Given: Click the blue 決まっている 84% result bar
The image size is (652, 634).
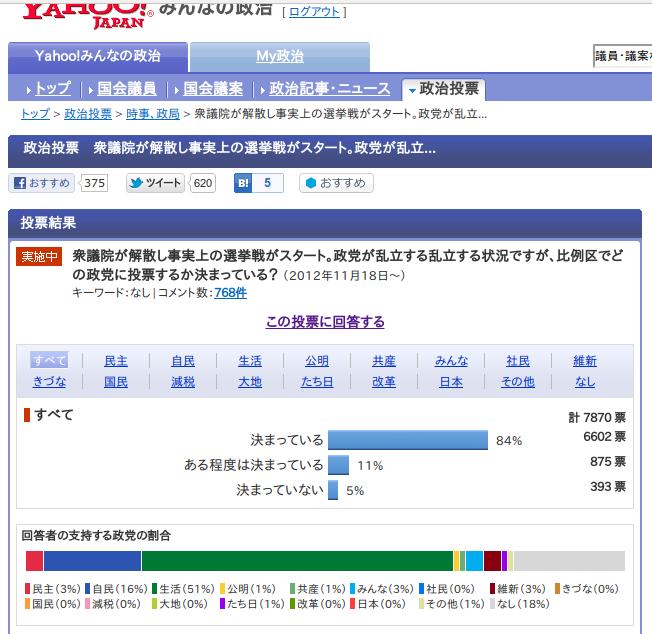Looking at the screenshot, I should (407, 439).
